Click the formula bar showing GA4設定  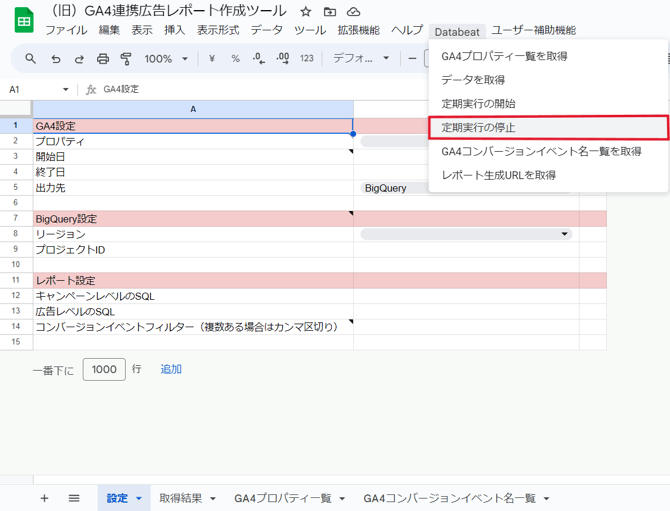point(121,89)
